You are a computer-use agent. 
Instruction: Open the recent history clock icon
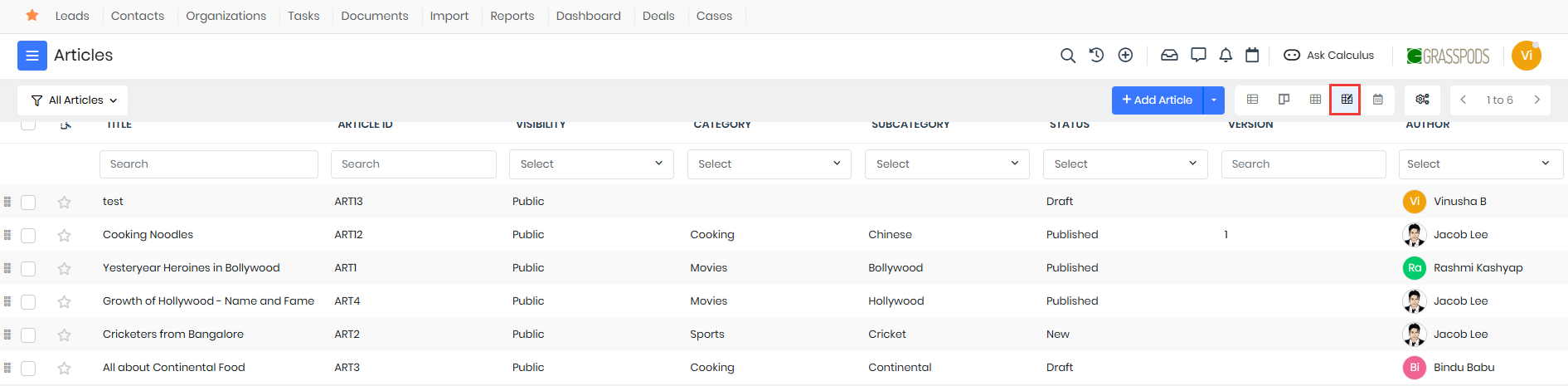pos(1096,56)
